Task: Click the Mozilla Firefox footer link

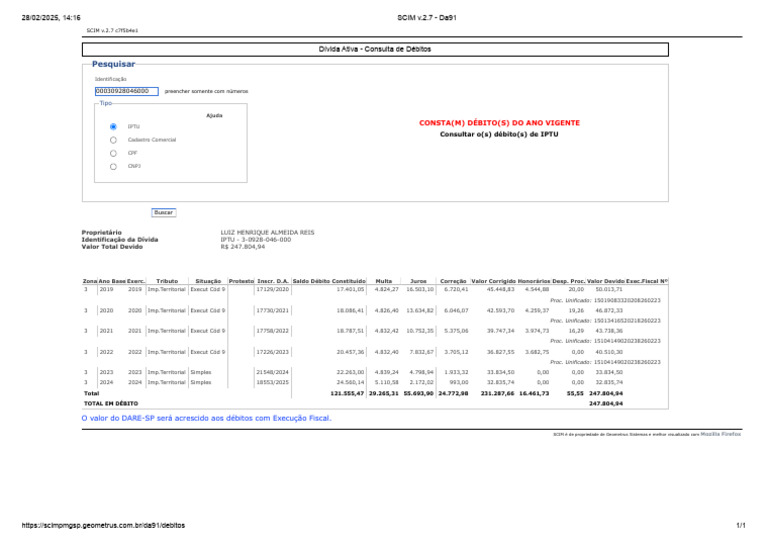Action: [x=720, y=434]
